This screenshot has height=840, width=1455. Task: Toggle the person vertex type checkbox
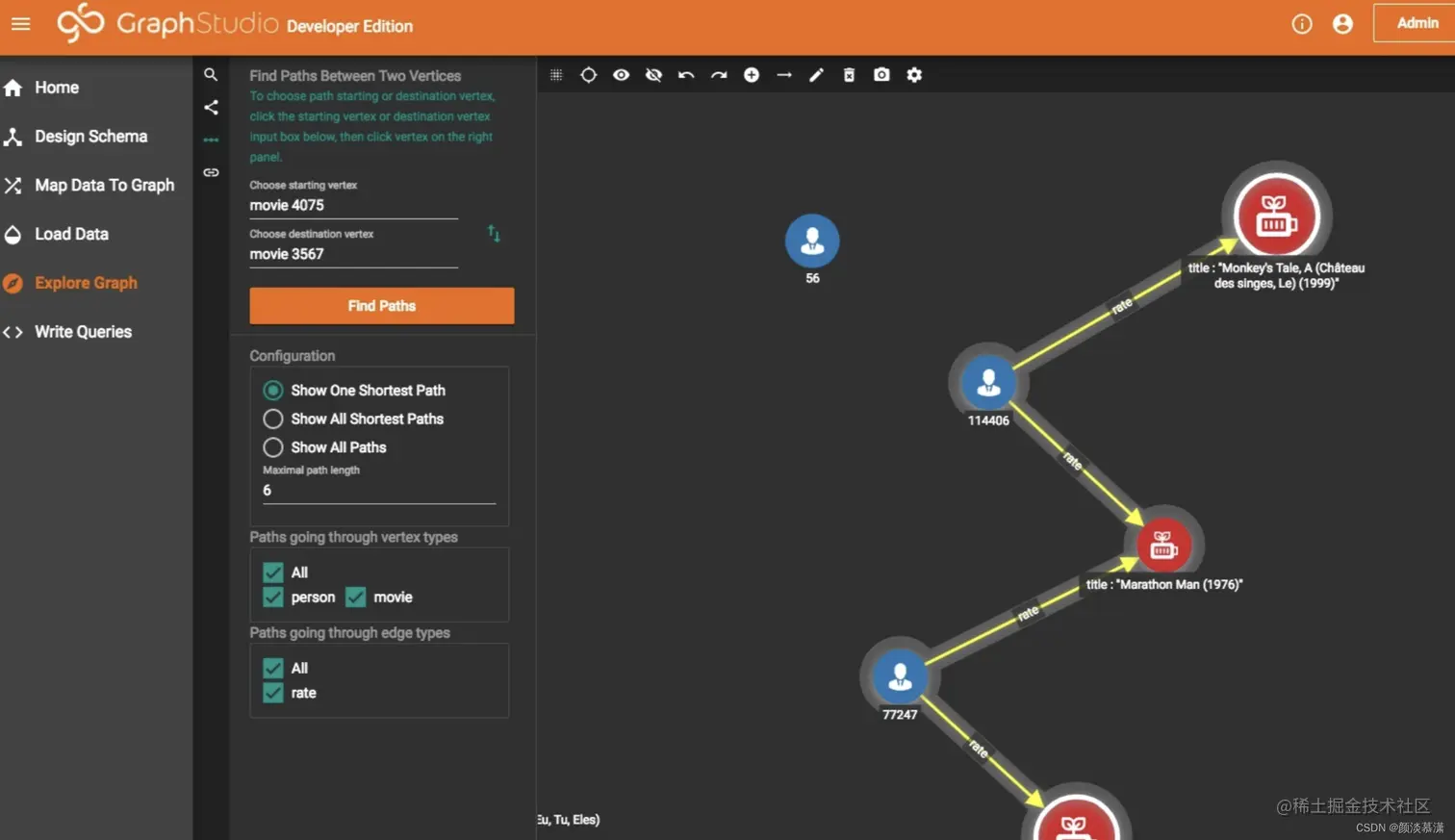273,598
